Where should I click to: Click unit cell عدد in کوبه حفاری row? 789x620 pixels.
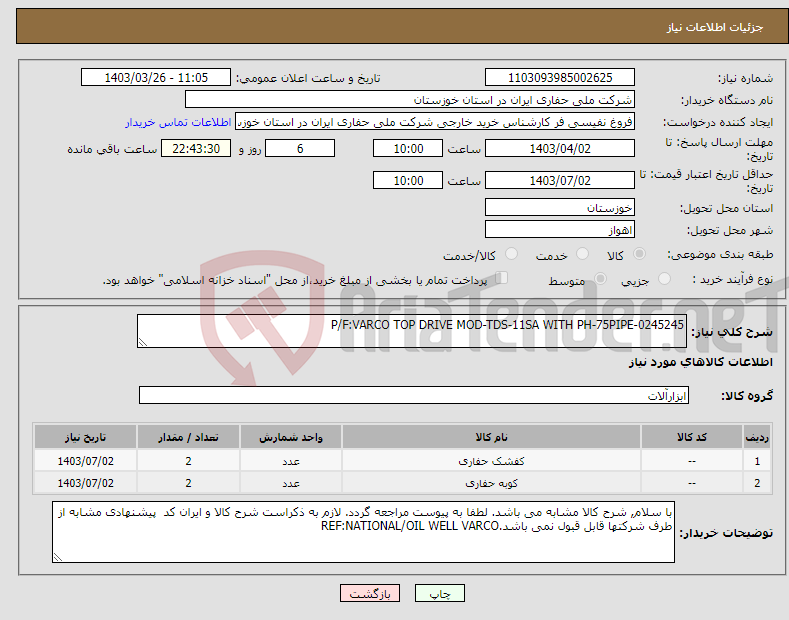291,483
